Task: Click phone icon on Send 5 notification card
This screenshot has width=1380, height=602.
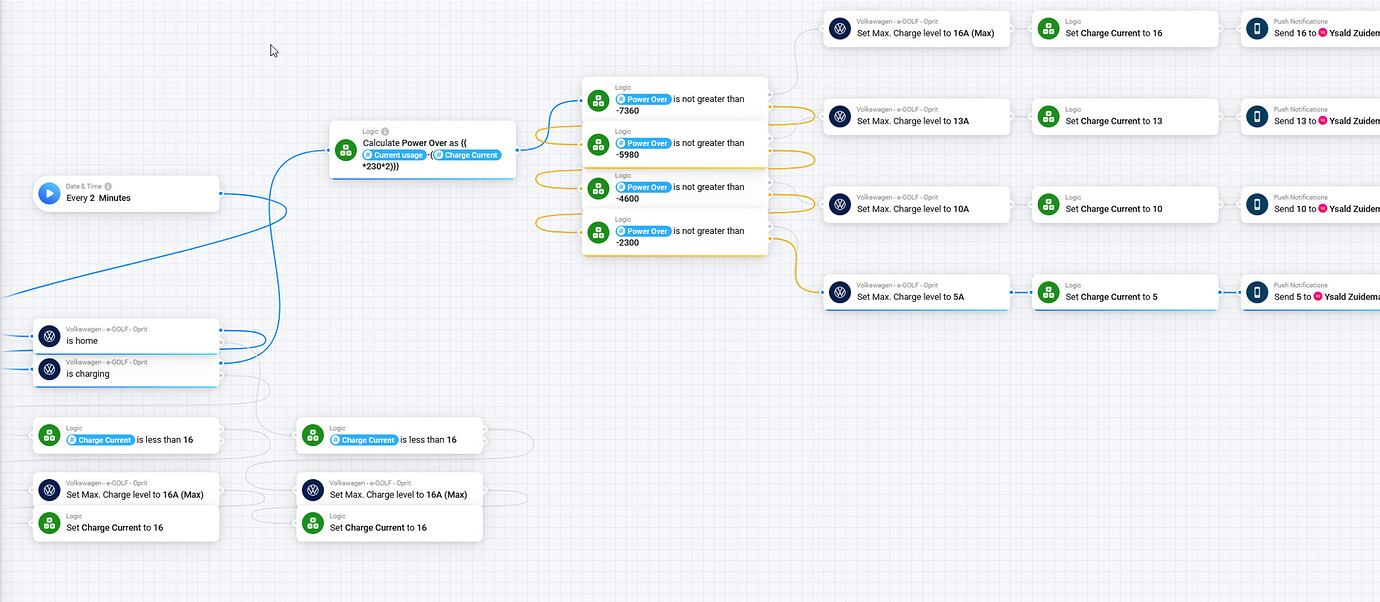Action: [x=1257, y=292]
